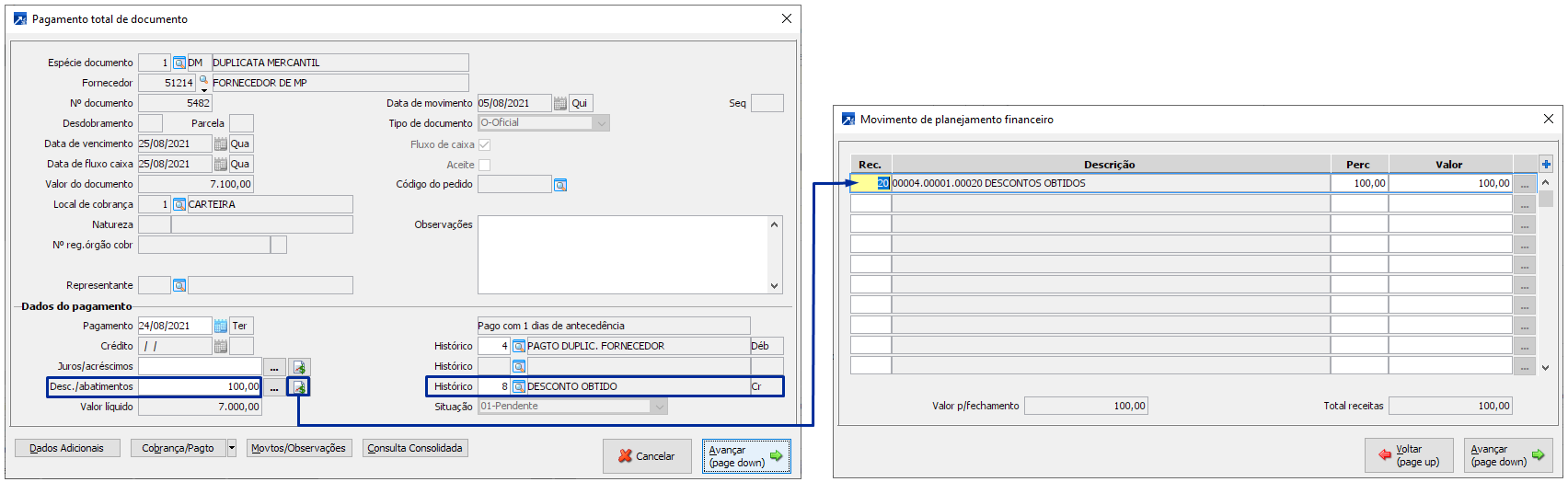Click ellipsis button next to Juros/acréscimos field
The height and width of the screenshot is (482, 1568).
pos(274,367)
